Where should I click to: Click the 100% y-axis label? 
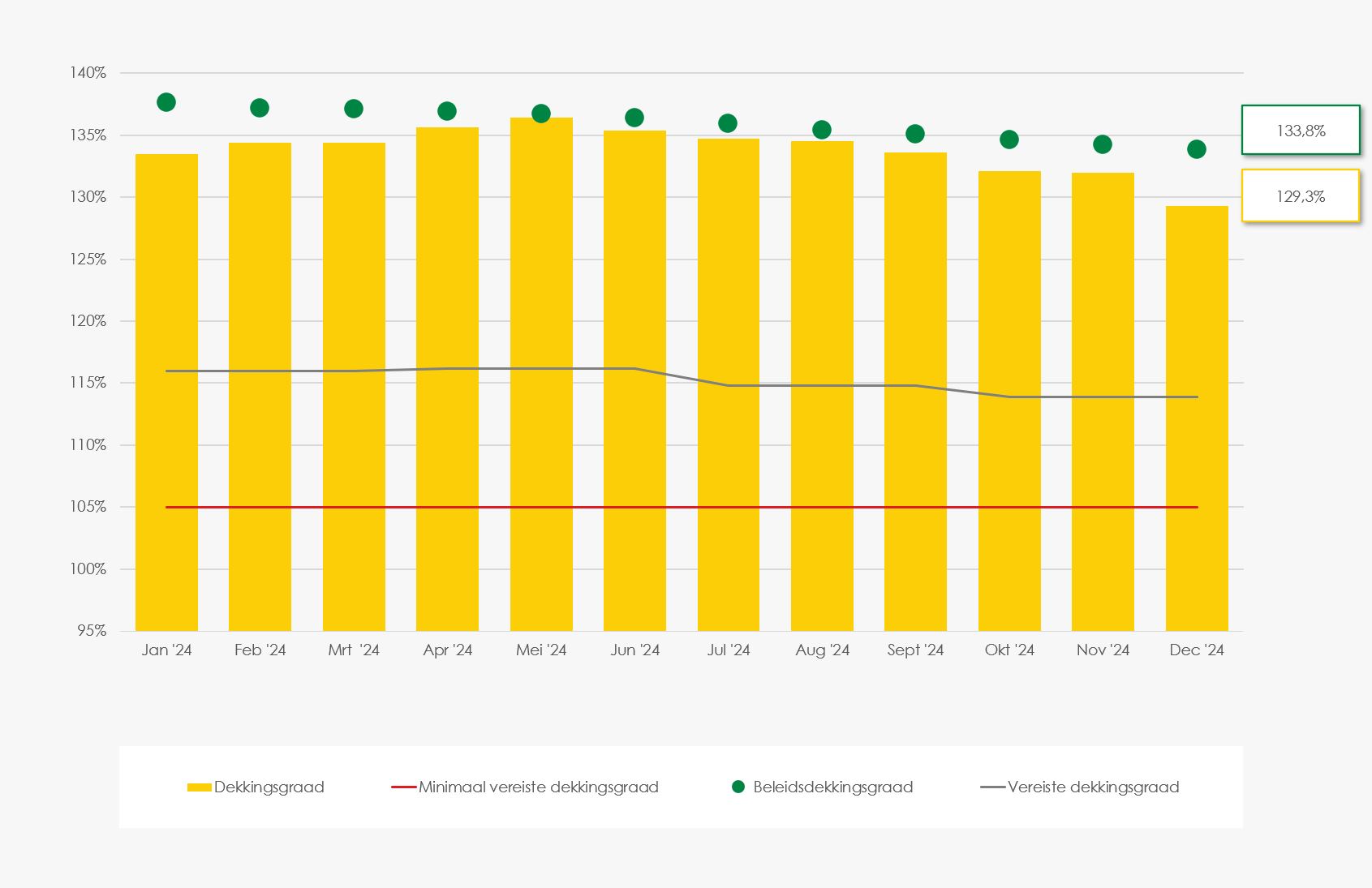(x=88, y=569)
